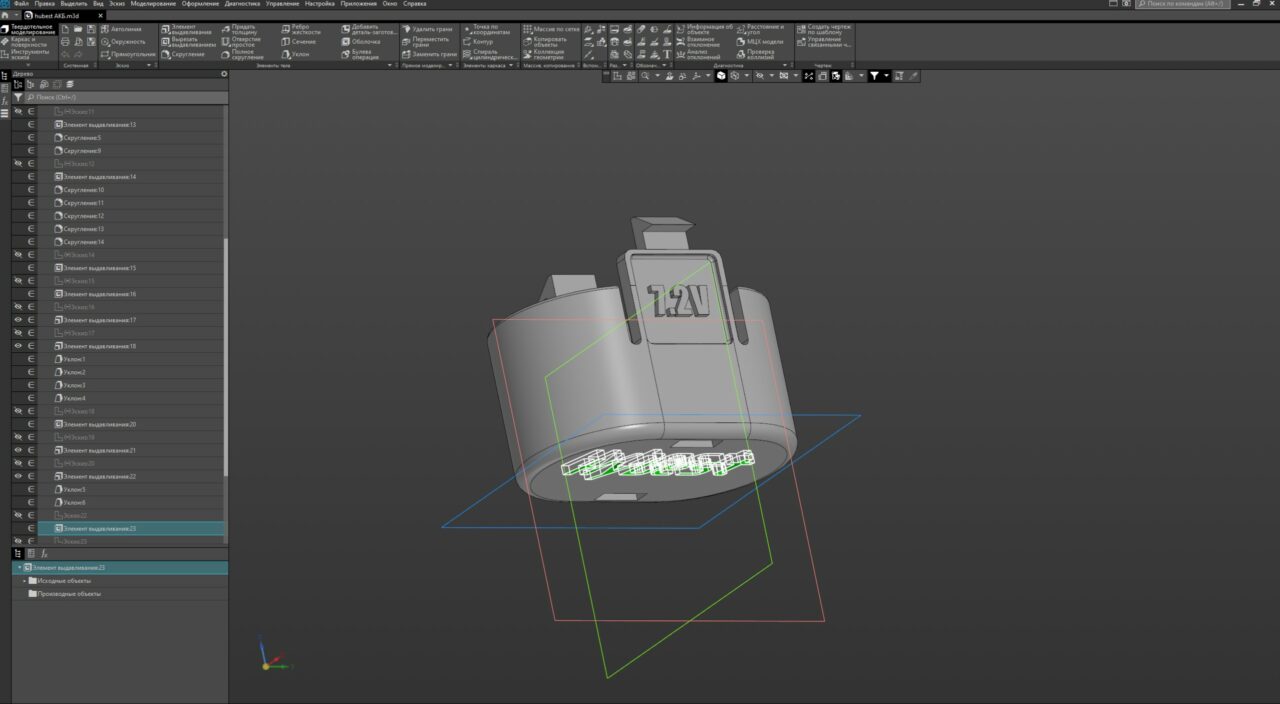Open the Справка menu

coord(414,4)
